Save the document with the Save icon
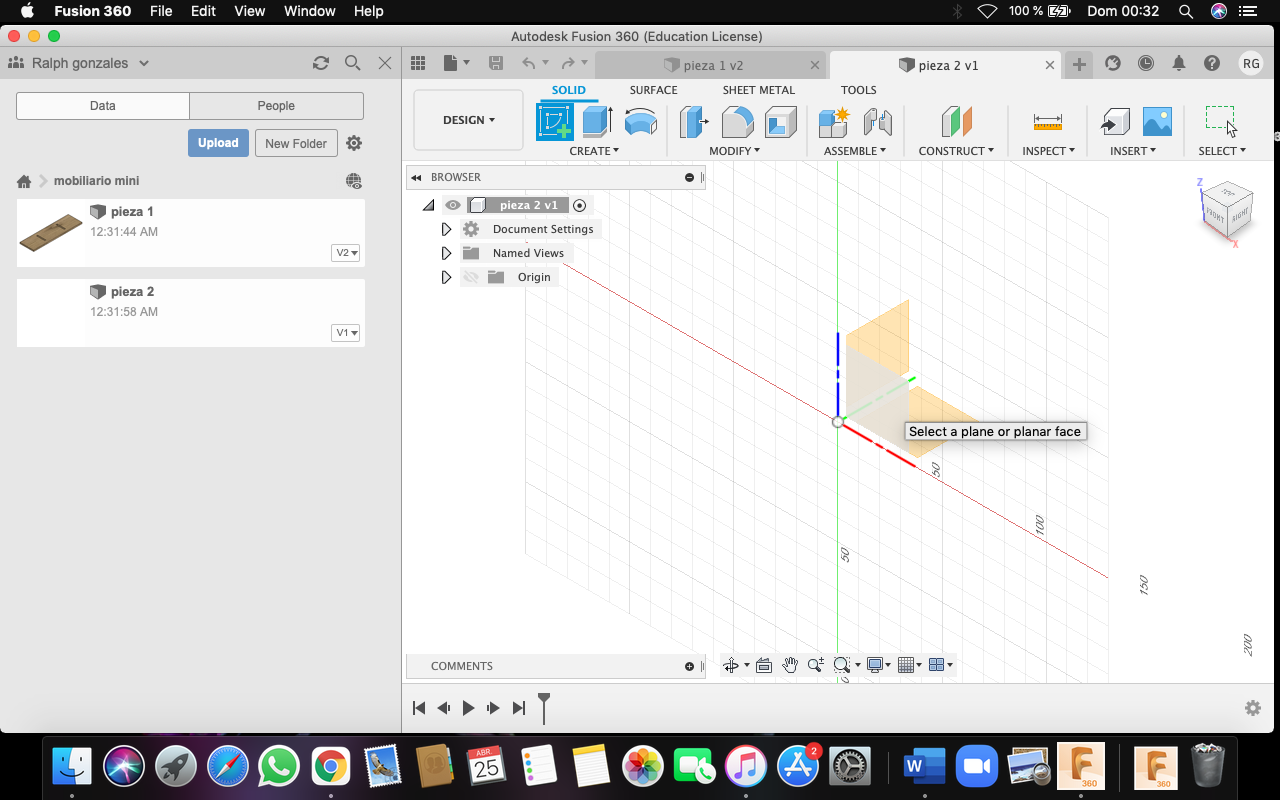The width and height of the screenshot is (1280, 800). 495,63
